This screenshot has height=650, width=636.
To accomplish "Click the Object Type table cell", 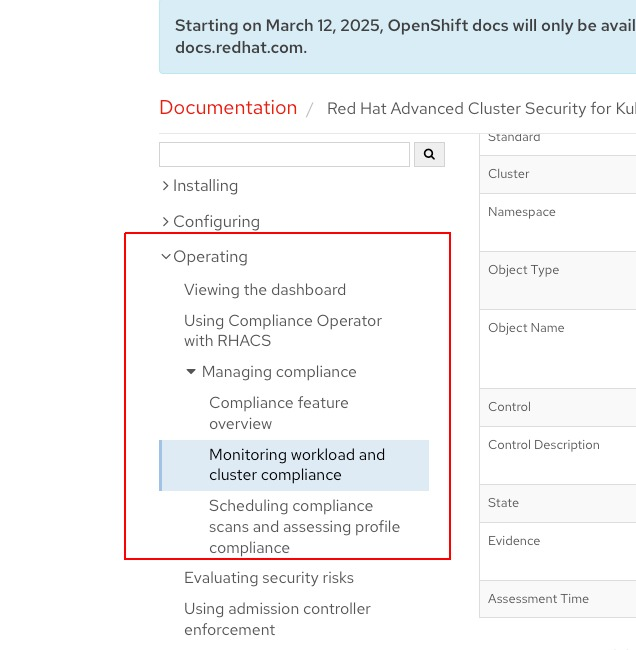I will pos(558,280).
